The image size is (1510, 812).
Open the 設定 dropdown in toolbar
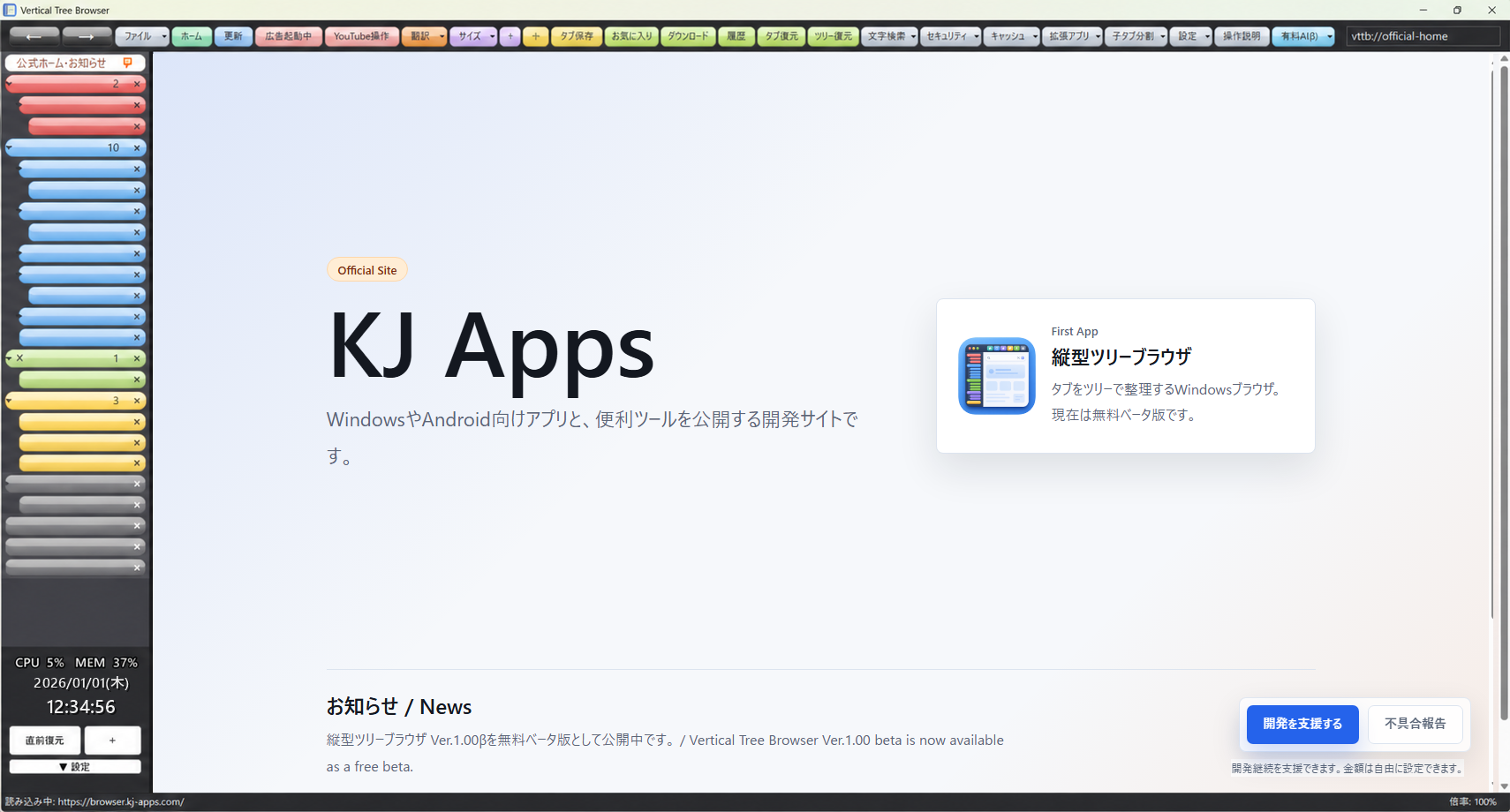(x=1191, y=36)
